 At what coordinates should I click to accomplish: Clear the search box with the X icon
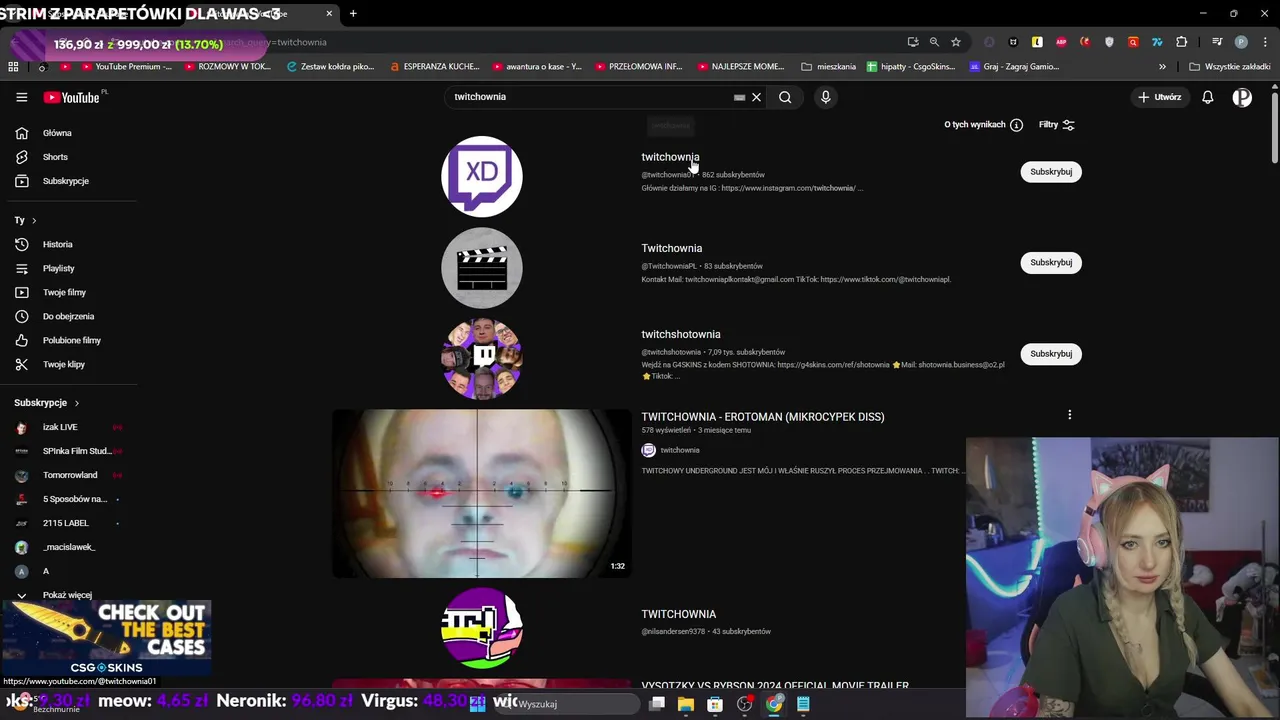click(x=756, y=97)
